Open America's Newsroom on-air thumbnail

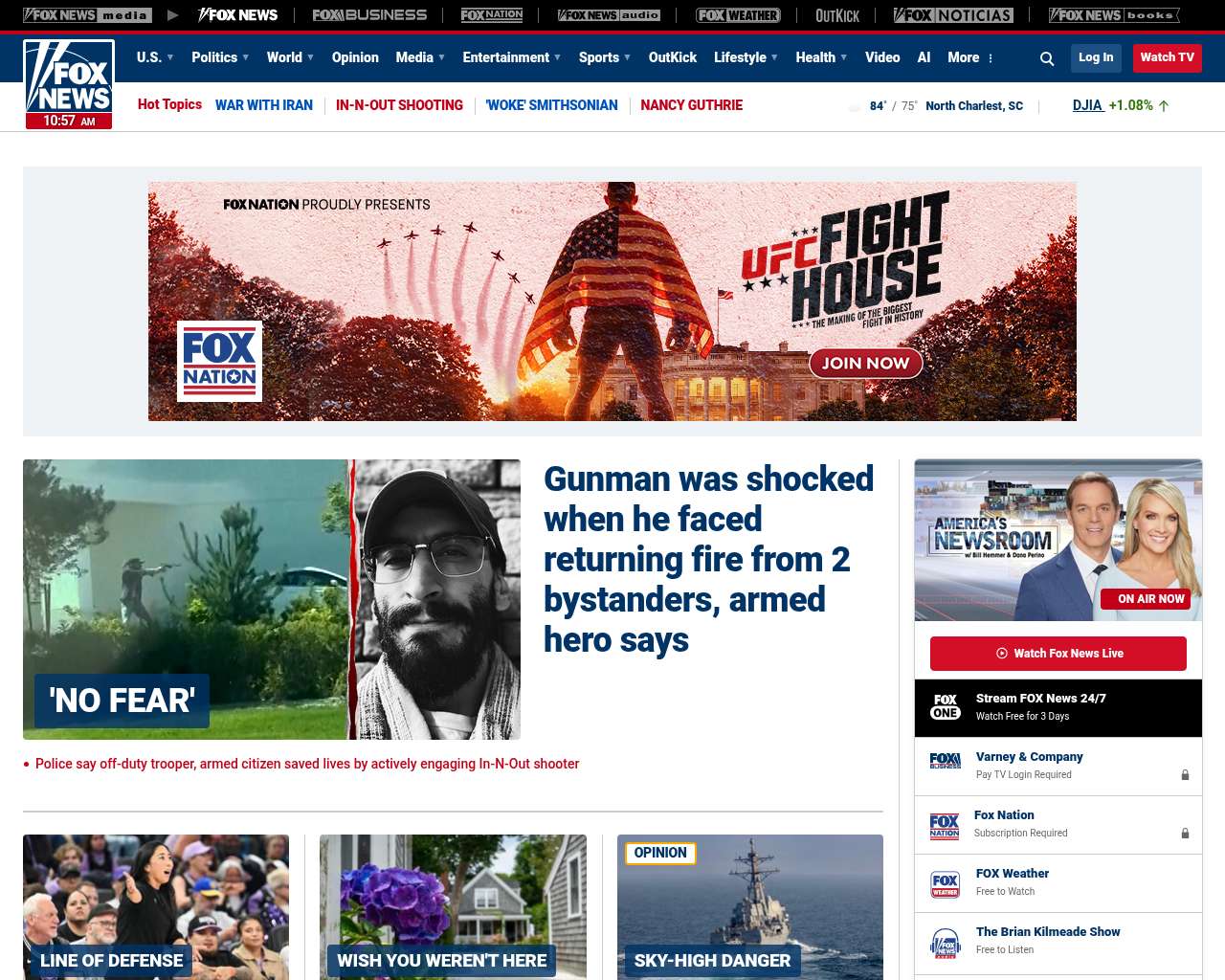click(1058, 541)
